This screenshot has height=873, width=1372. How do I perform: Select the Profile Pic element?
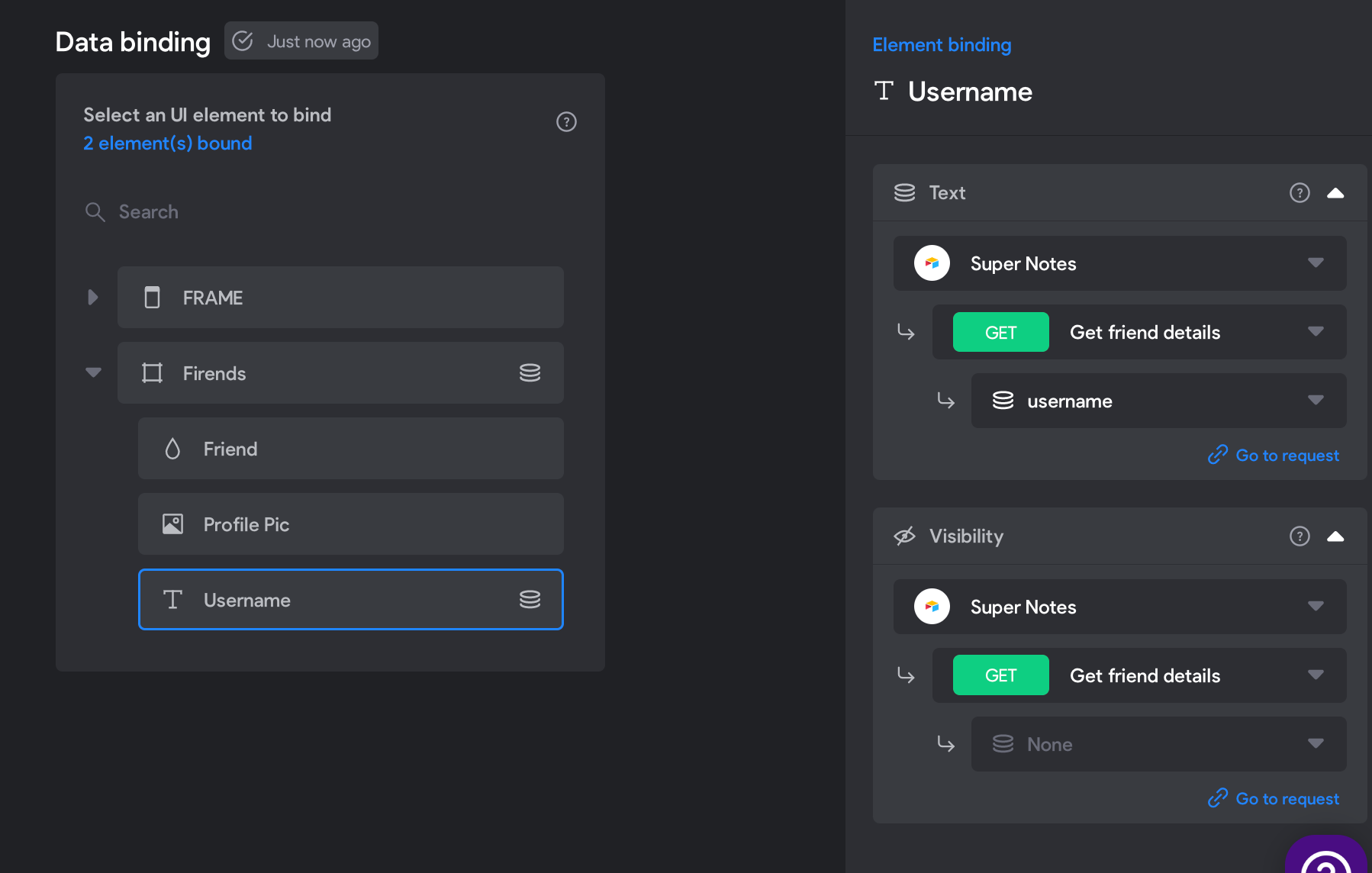pyautogui.click(x=351, y=524)
